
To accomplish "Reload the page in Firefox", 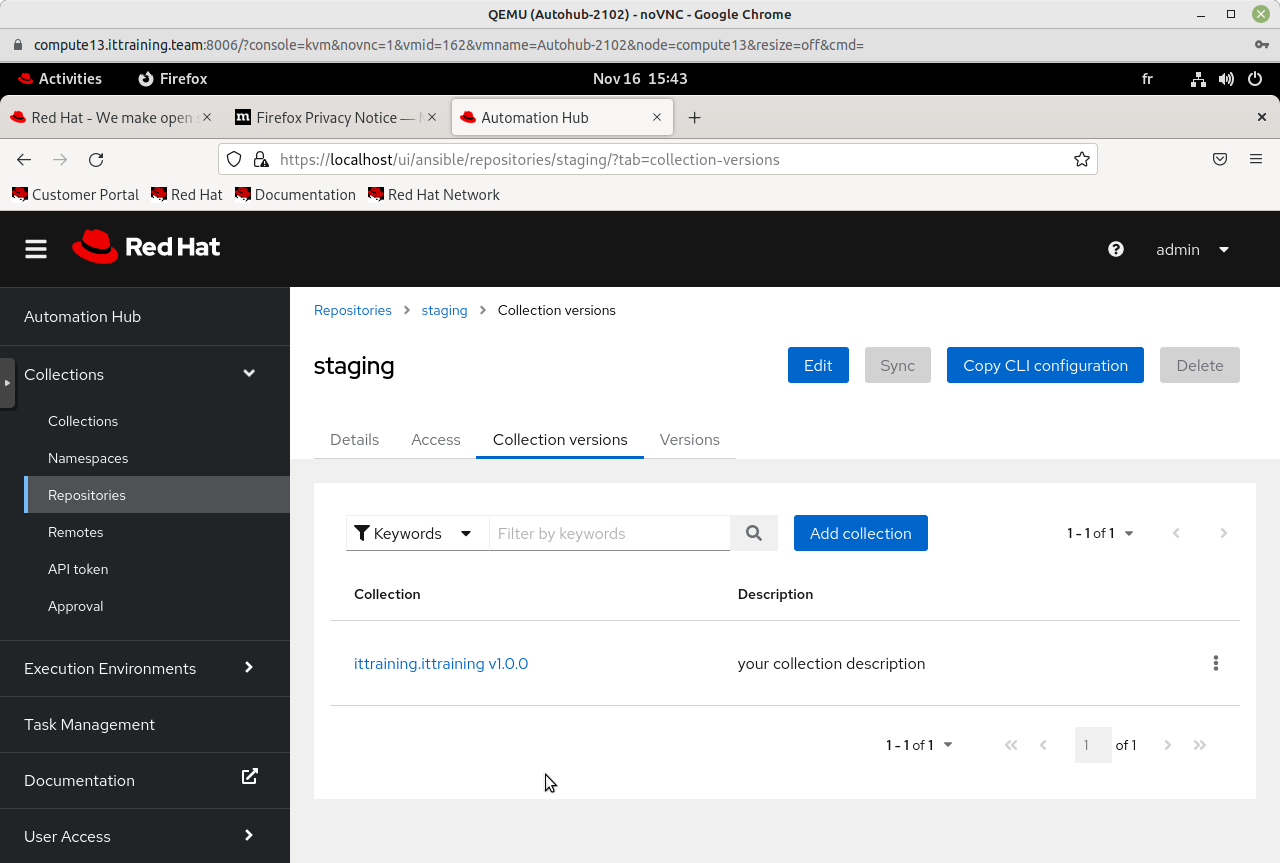I will (x=96, y=159).
